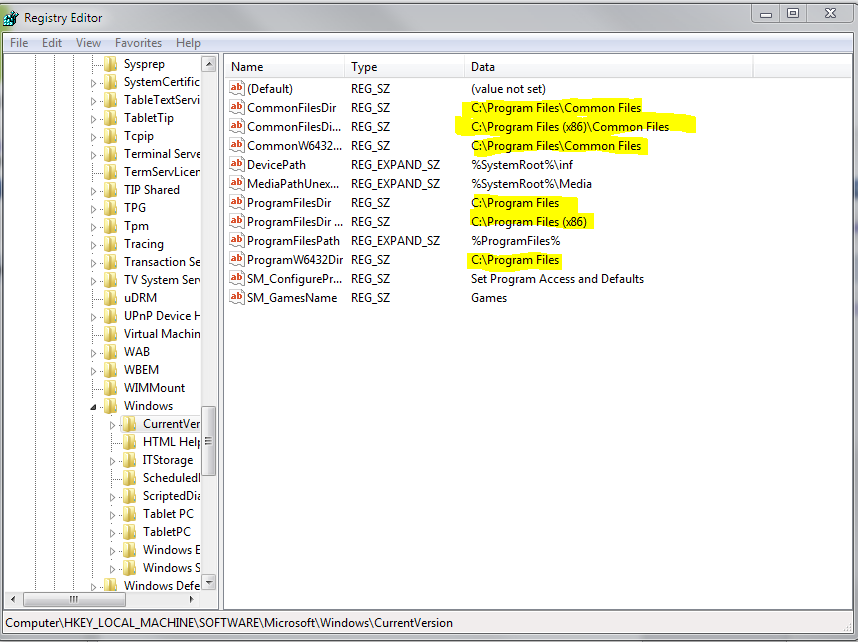Viewport: 858px width, 642px height.
Task: Click the WIMMount folder icon
Action: [111, 388]
